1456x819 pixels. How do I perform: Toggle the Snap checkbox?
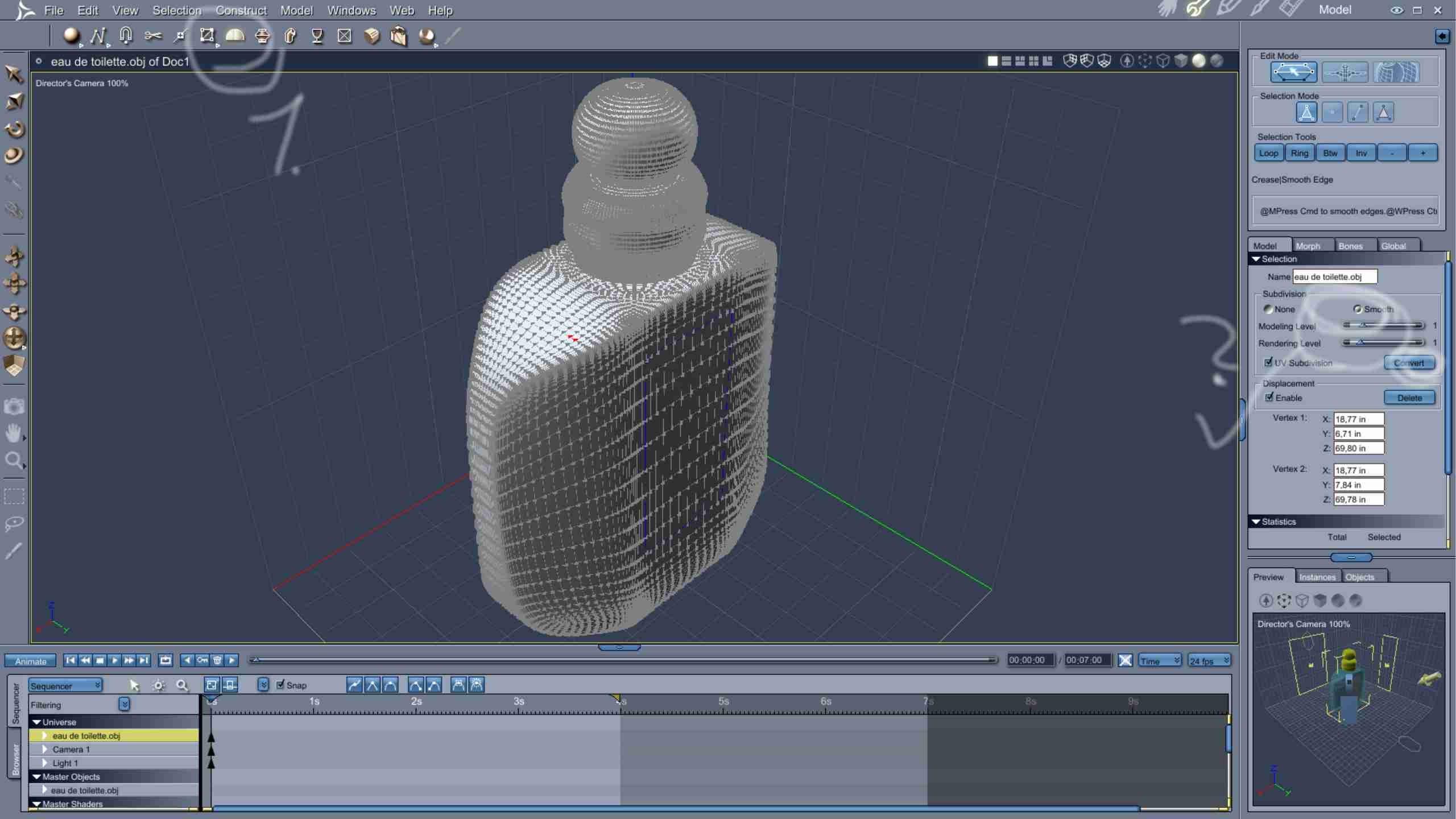[280, 685]
